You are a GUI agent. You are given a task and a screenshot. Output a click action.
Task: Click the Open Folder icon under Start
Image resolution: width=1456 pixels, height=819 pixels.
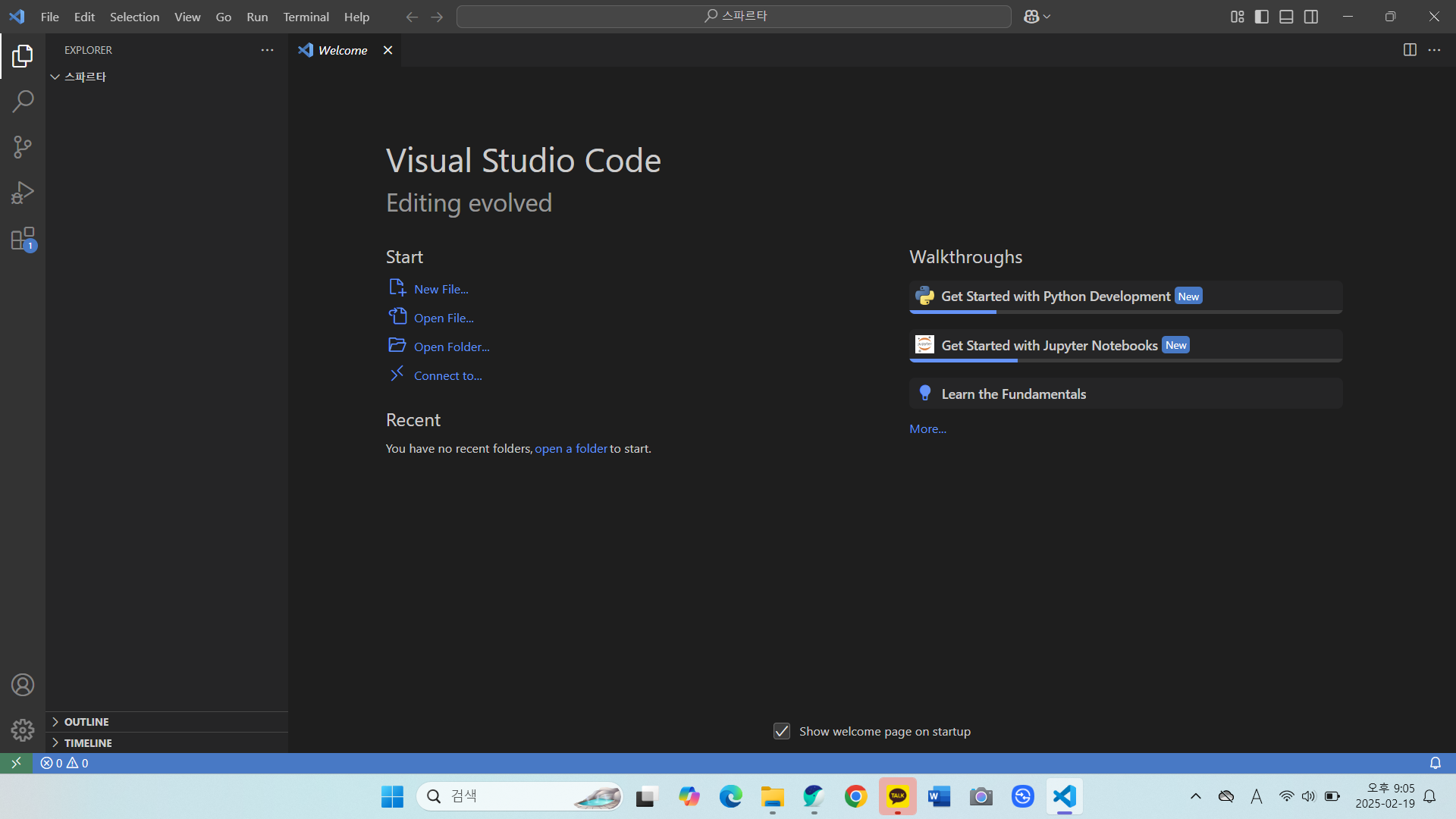(x=397, y=346)
